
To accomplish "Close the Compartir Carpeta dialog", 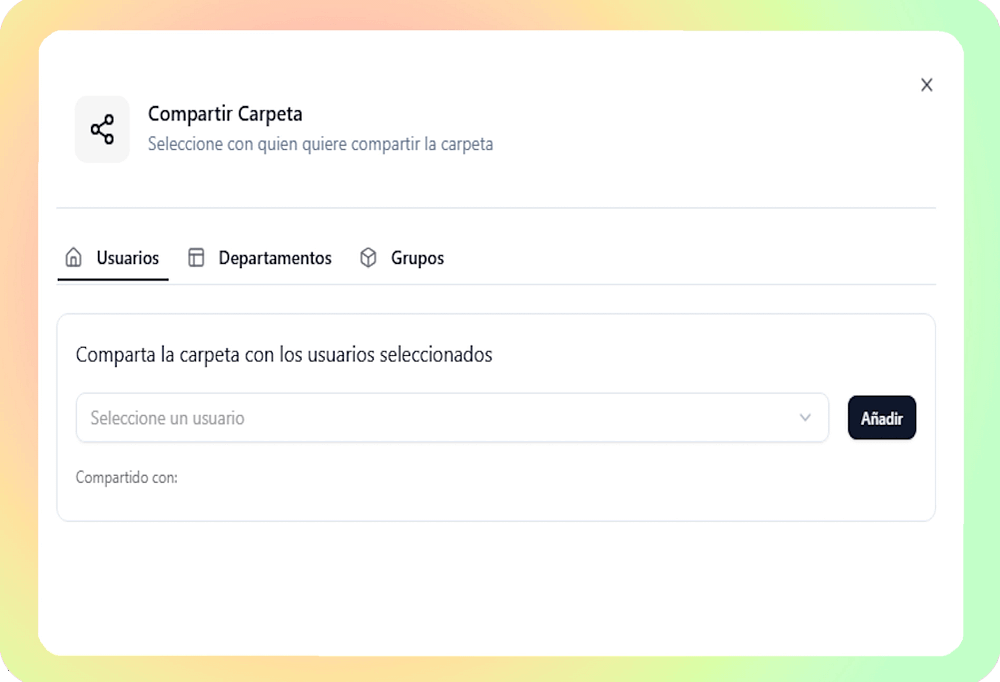I will (926, 85).
